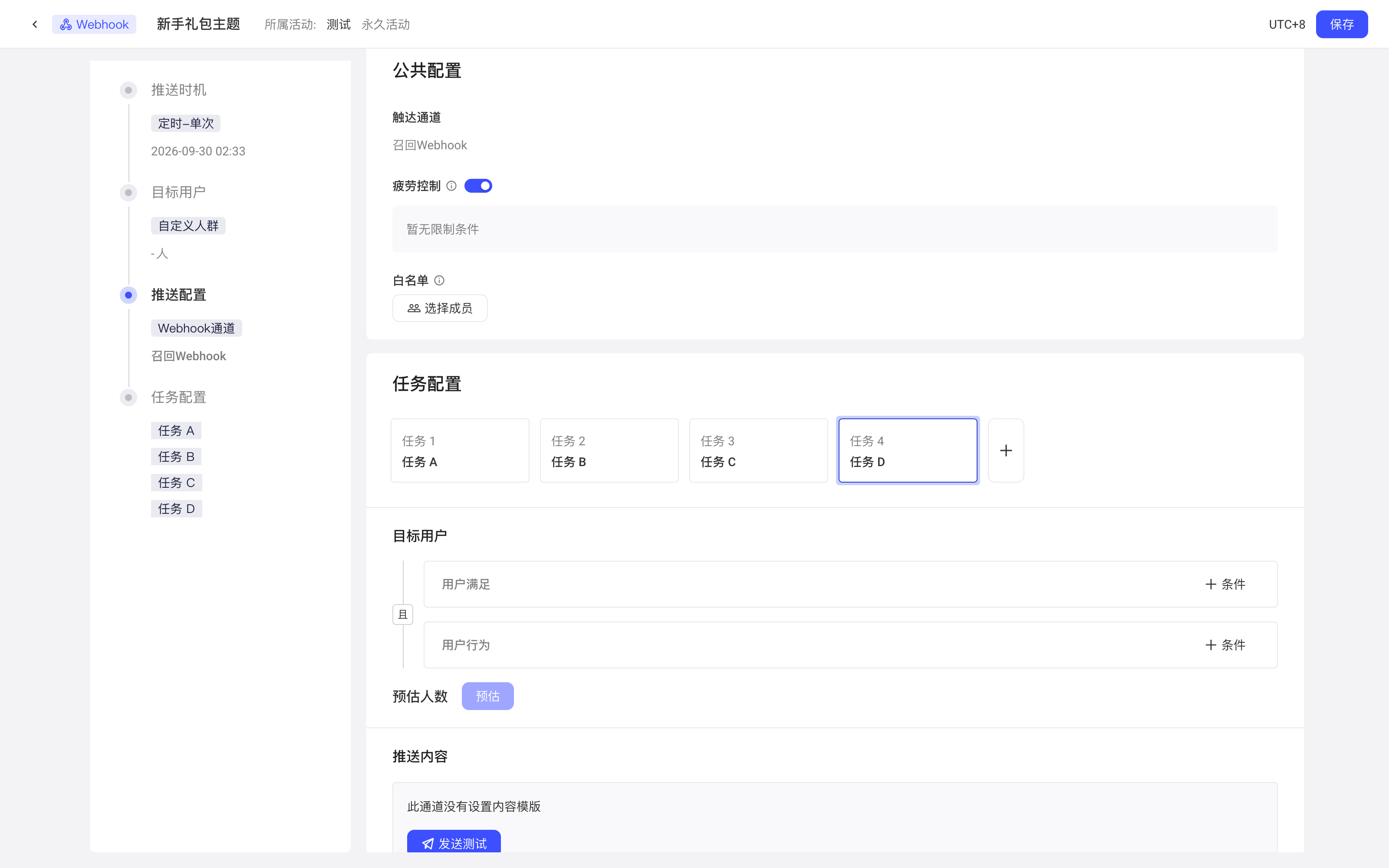This screenshot has width=1389, height=868.
Task: Add condition in 用户满足 row
Action: (x=1225, y=585)
